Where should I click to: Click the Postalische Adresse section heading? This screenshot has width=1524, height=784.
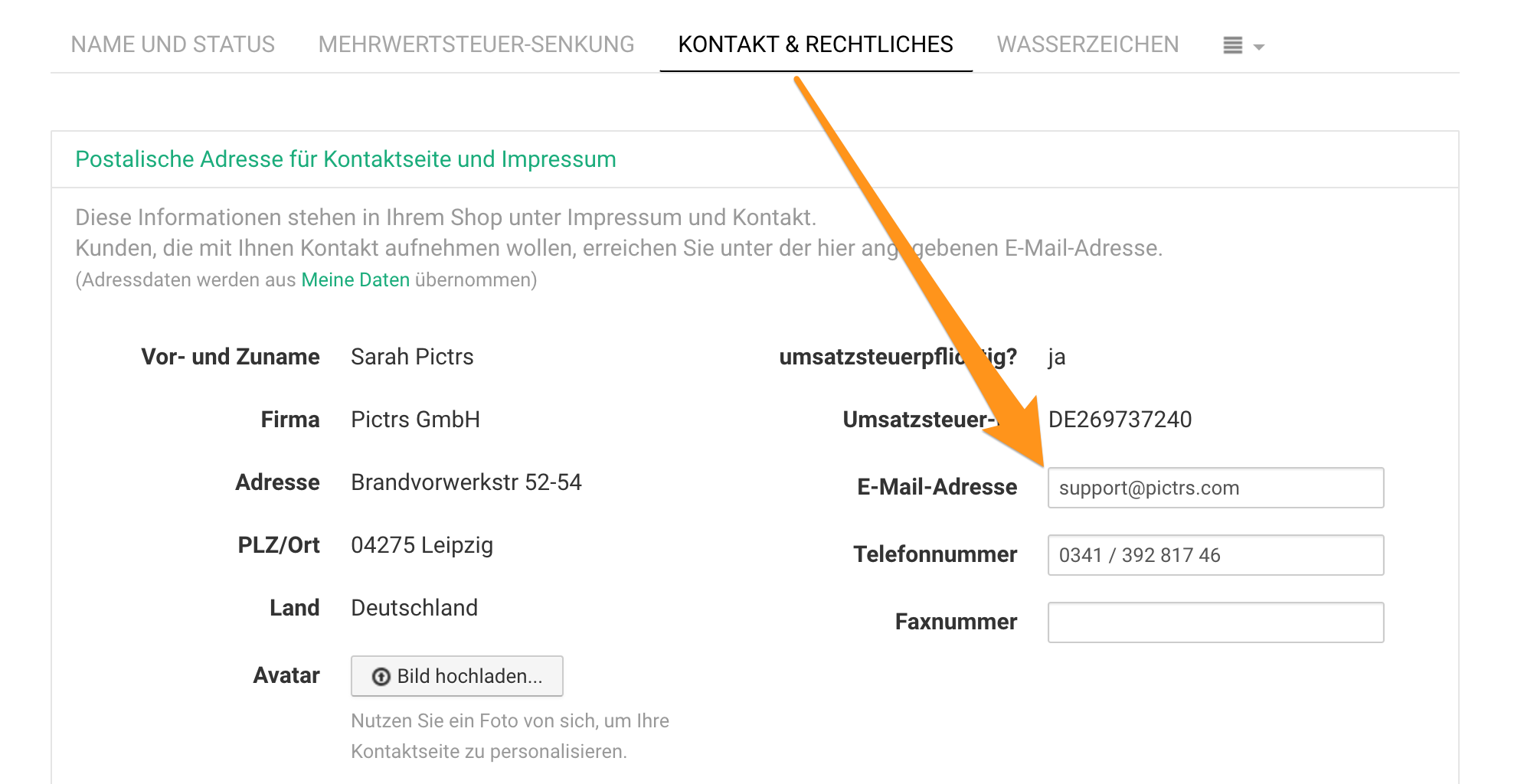345,159
